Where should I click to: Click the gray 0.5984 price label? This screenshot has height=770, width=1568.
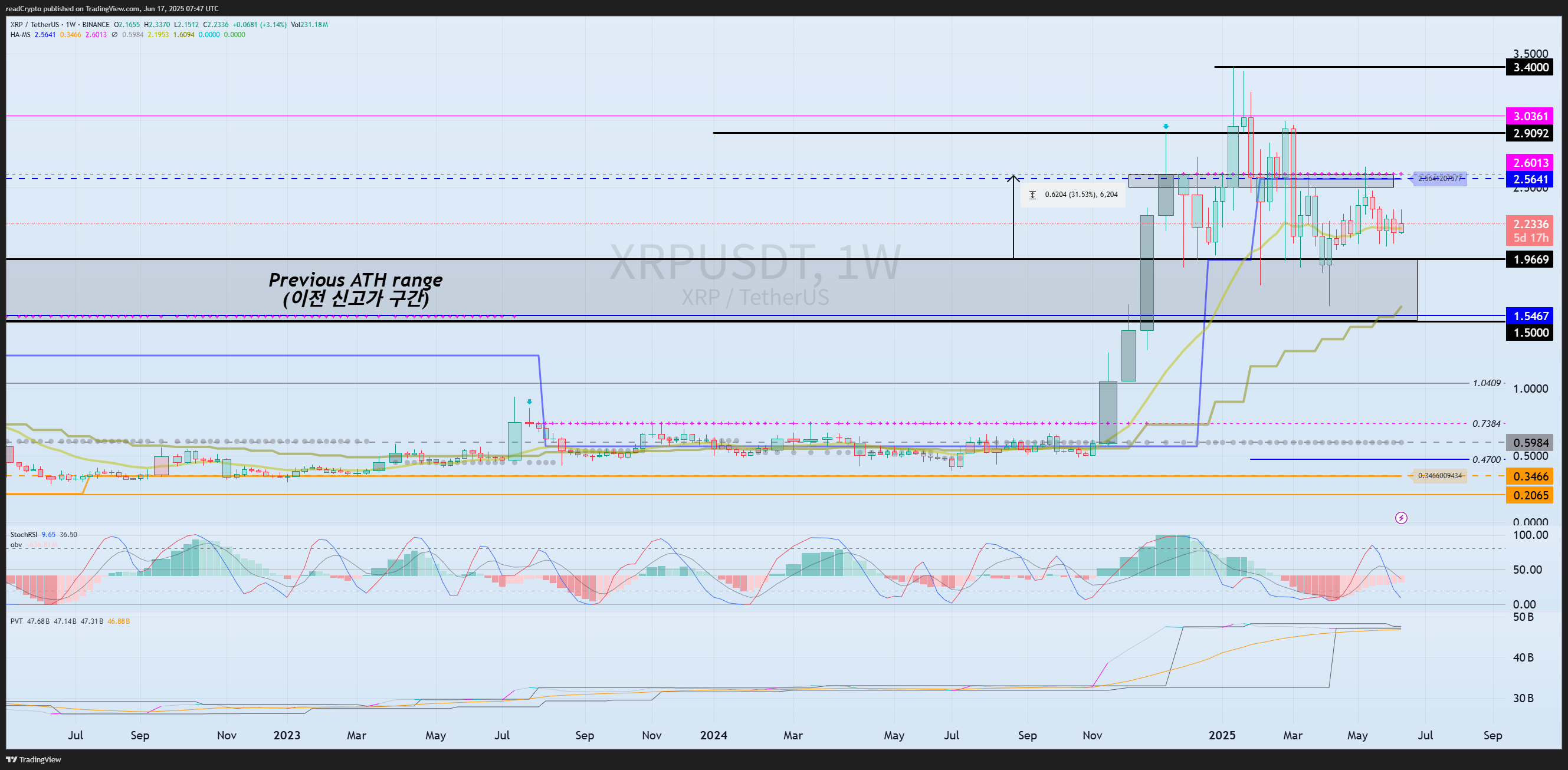point(1530,443)
